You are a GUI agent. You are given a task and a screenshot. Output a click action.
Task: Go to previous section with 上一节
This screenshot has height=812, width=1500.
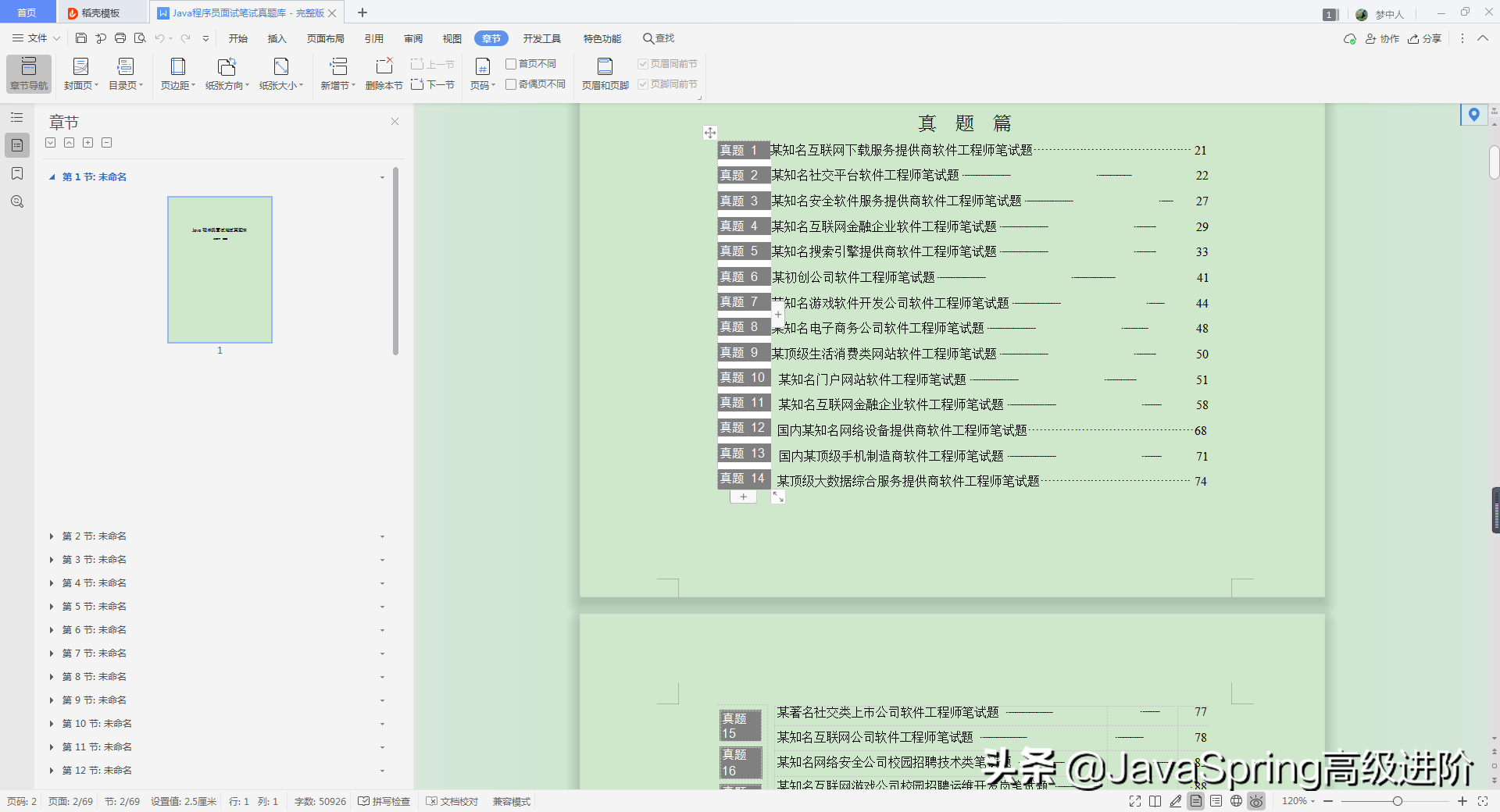tap(433, 64)
